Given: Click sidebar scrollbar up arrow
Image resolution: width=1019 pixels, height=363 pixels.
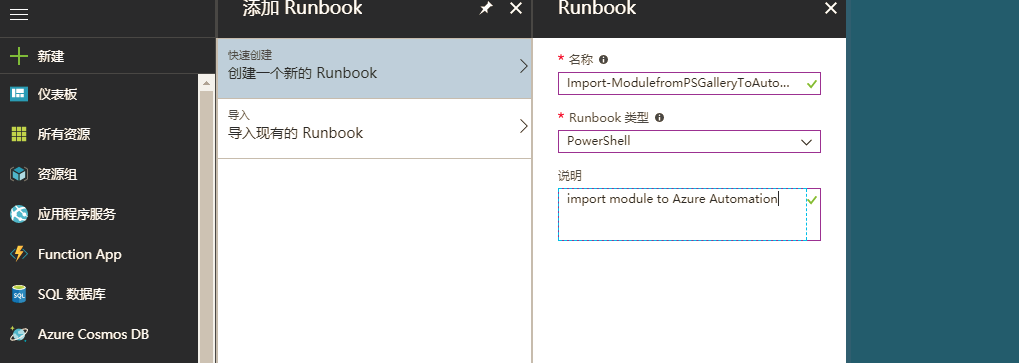Looking at the screenshot, I should tap(207, 83).
